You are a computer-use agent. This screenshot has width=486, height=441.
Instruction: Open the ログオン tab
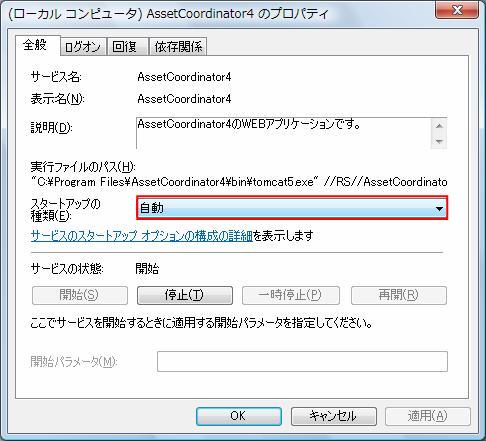83,47
